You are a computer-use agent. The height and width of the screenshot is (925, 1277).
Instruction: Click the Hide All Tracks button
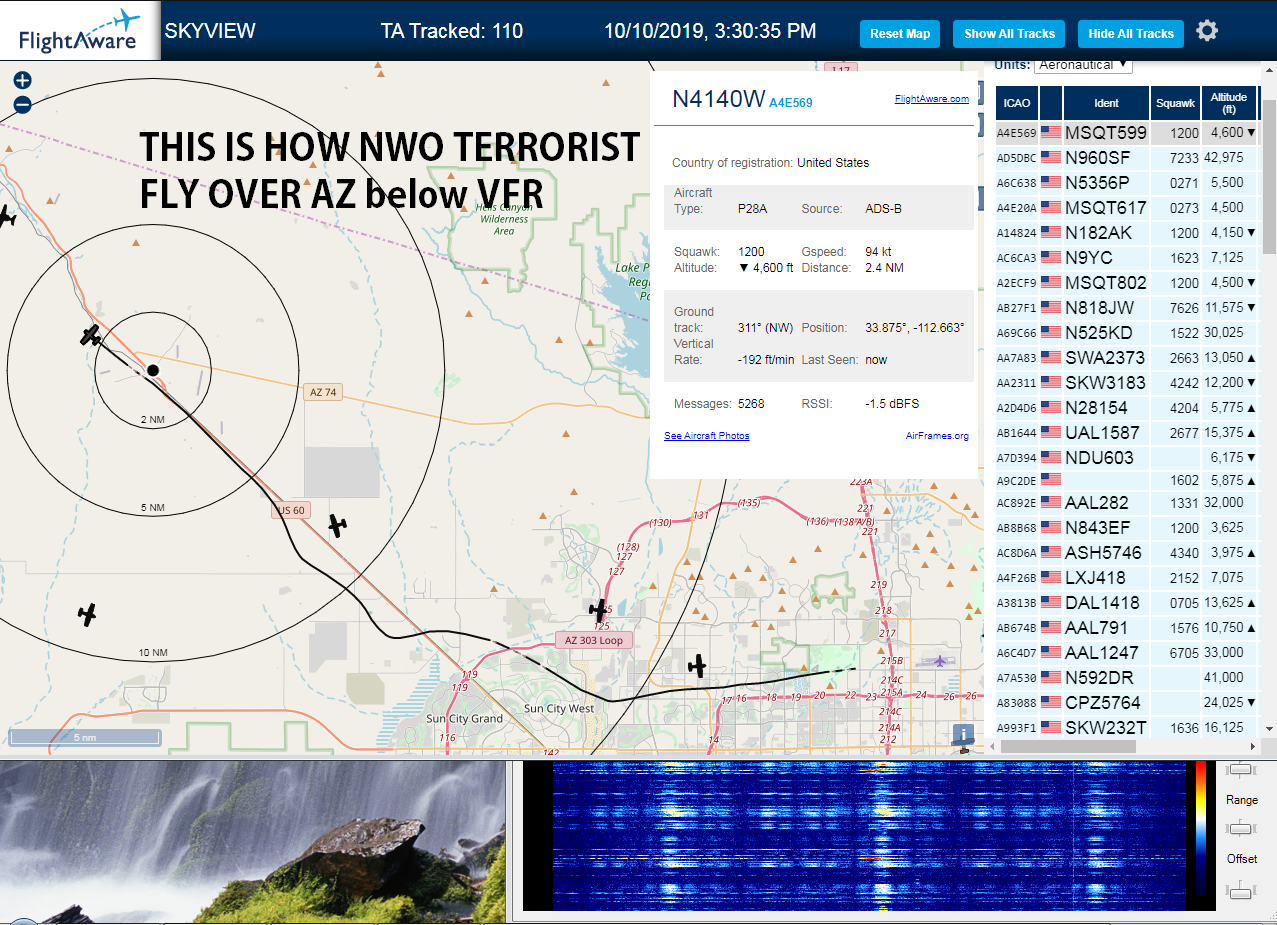point(1131,33)
